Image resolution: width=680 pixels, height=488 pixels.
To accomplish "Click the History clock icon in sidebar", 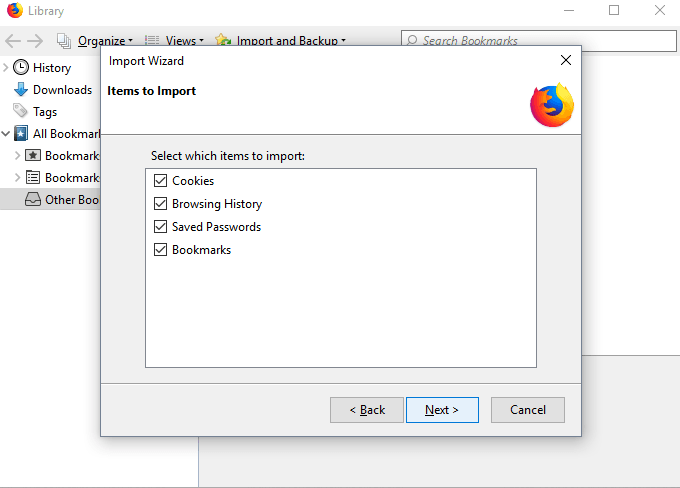I will pos(21,68).
